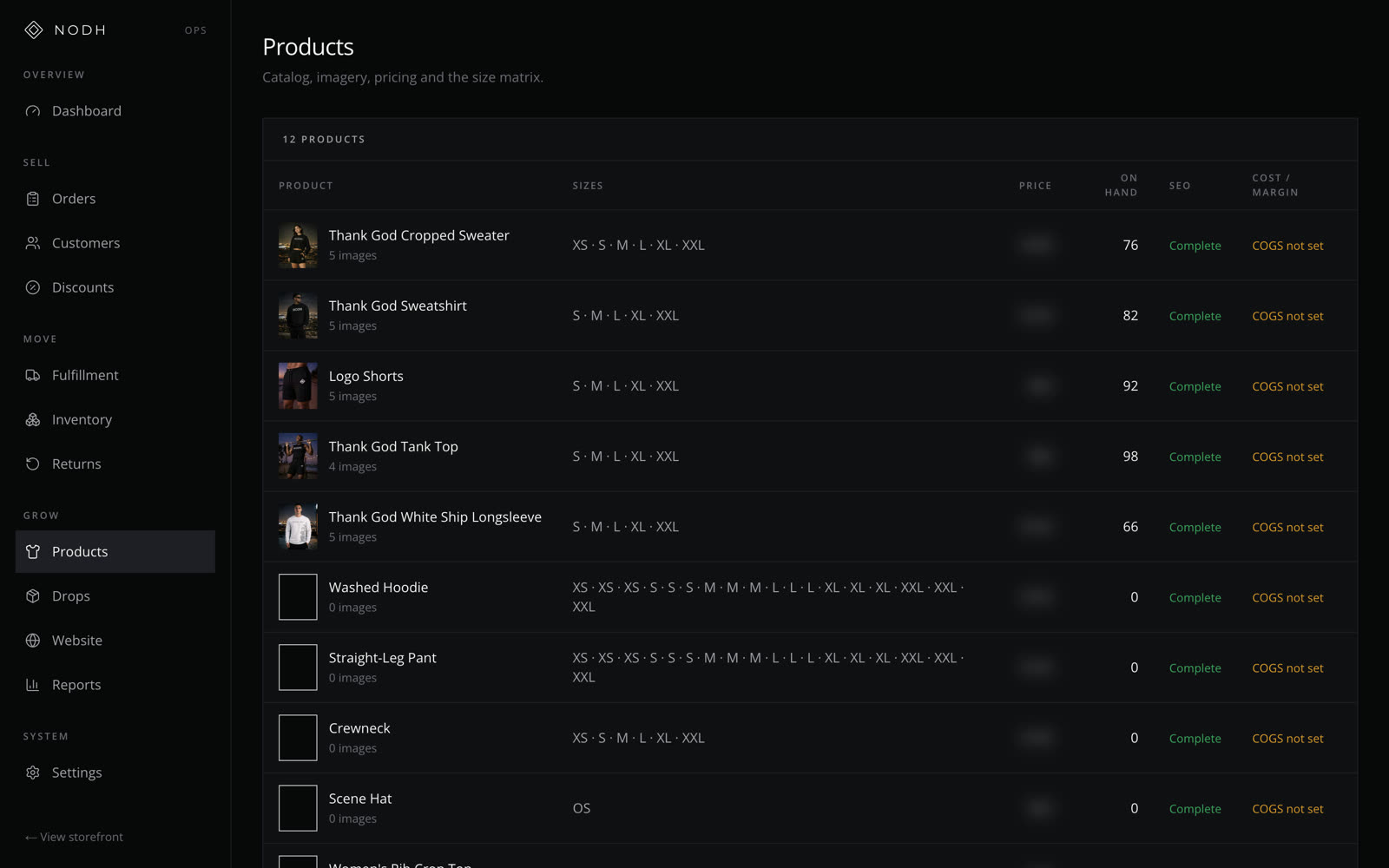This screenshot has width=1389, height=868.
Task: Click the Products shirt icon
Action: tap(33, 551)
